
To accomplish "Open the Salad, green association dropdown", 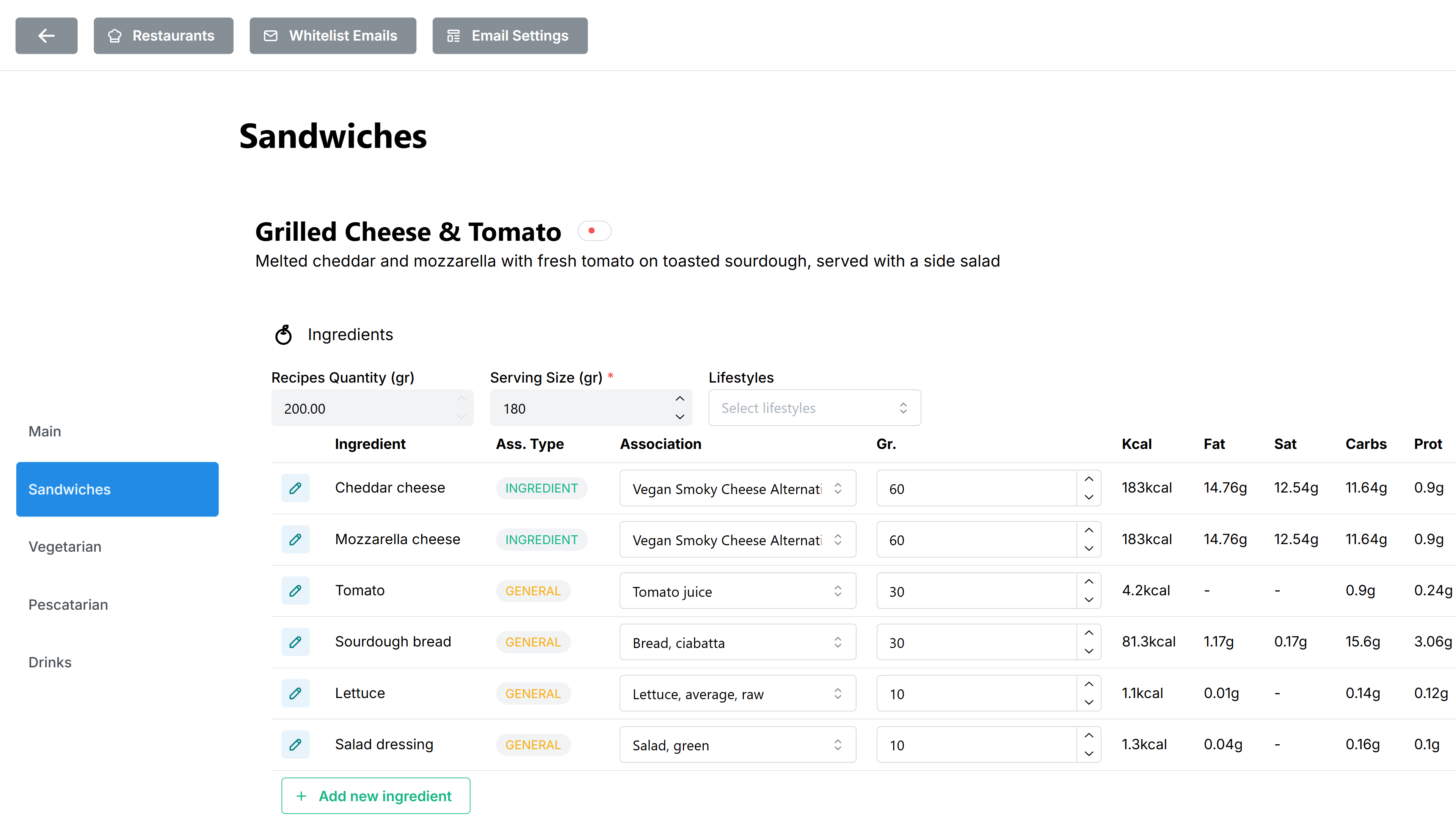I will point(737,745).
